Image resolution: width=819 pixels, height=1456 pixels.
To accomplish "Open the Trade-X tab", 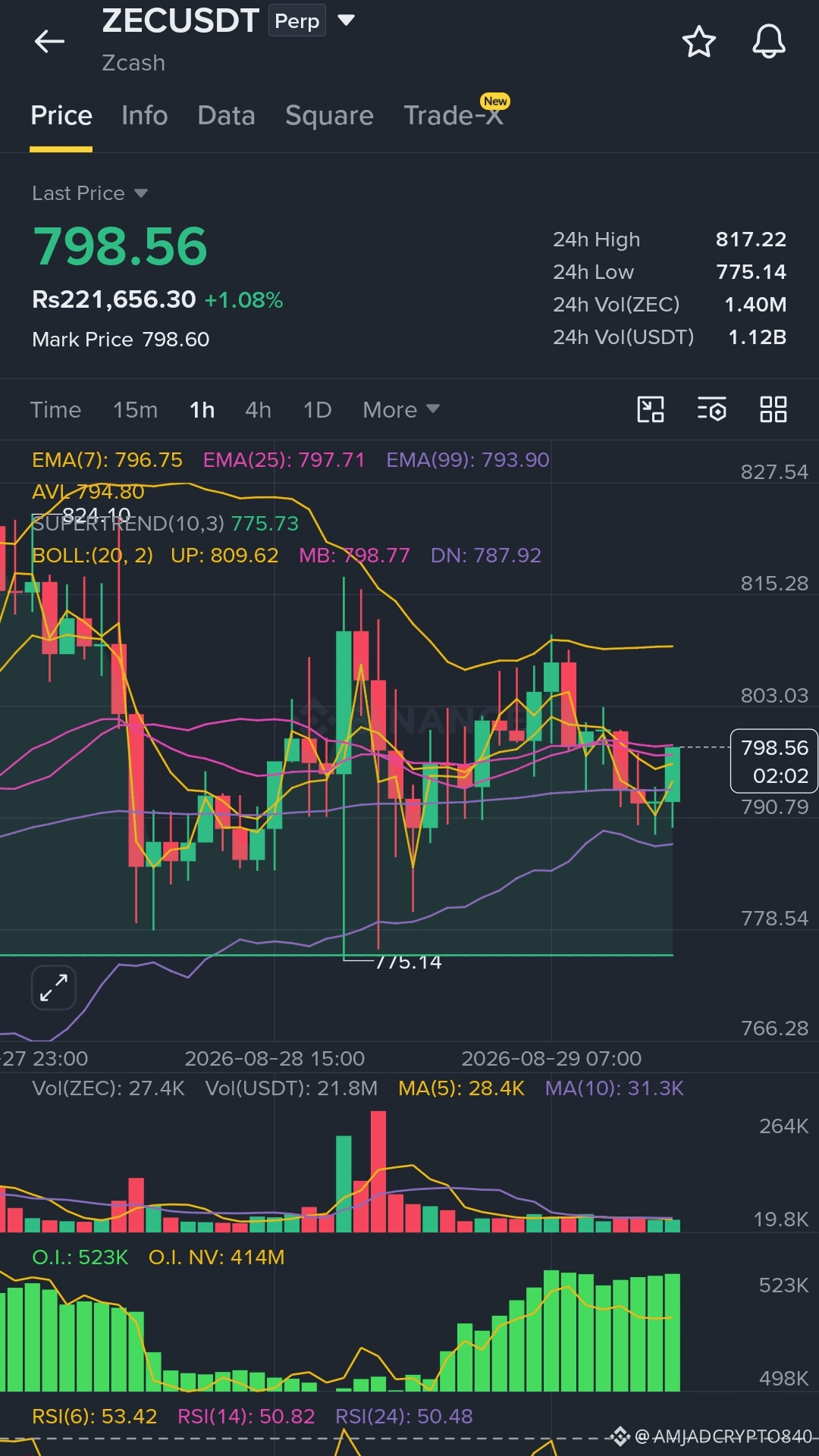I will [453, 115].
